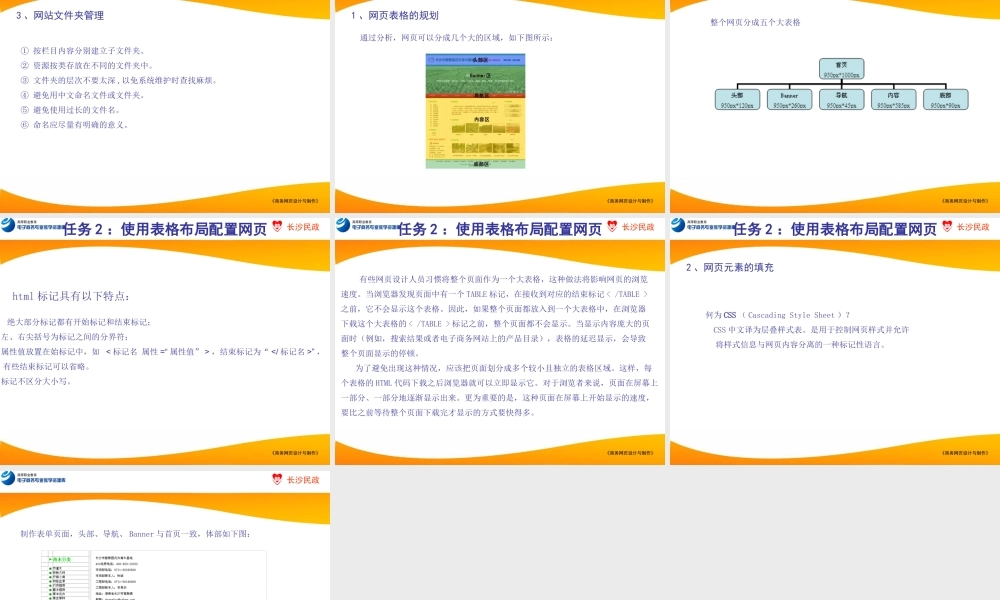This screenshot has height=600, width=1000.
Task: Click the heart icon in the bottom-left slide banner
Action: coord(277,480)
